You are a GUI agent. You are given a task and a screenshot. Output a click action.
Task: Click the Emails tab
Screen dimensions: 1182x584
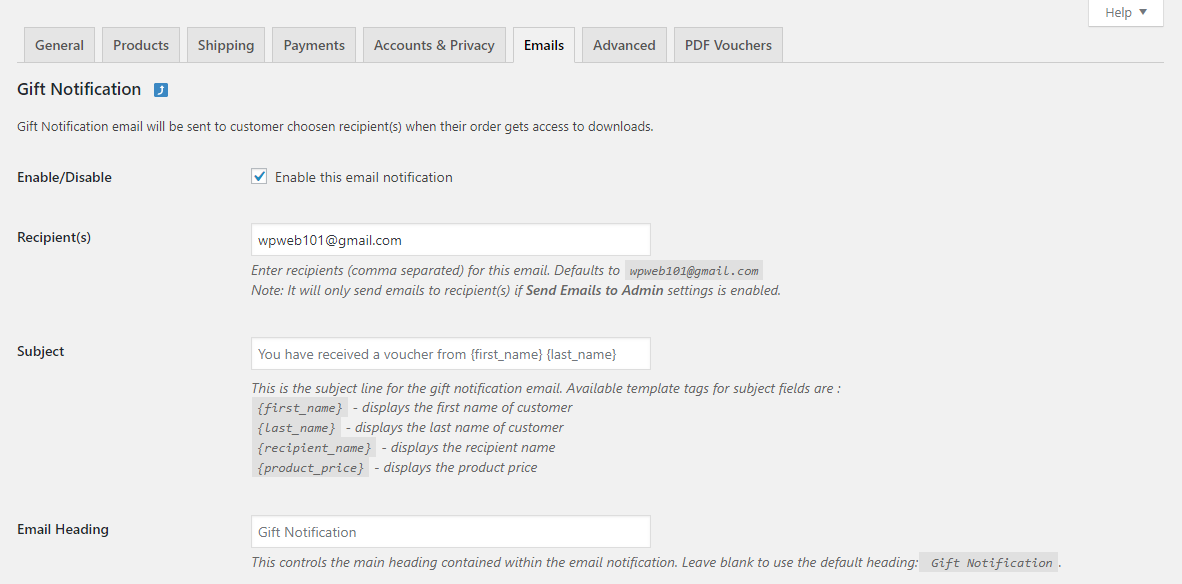(544, 45)
